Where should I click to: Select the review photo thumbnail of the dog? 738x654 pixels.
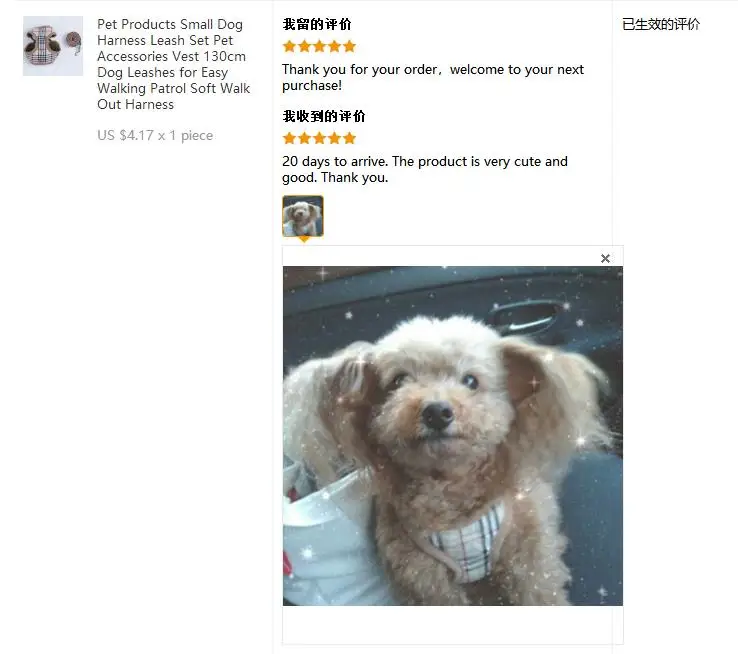pos(303,216)
